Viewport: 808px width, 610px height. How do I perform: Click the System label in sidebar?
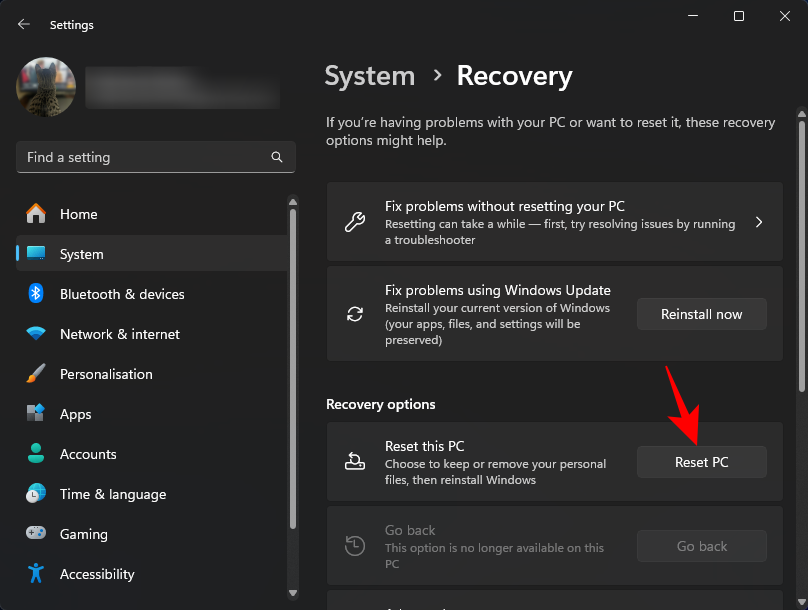(x=81, y=255)
